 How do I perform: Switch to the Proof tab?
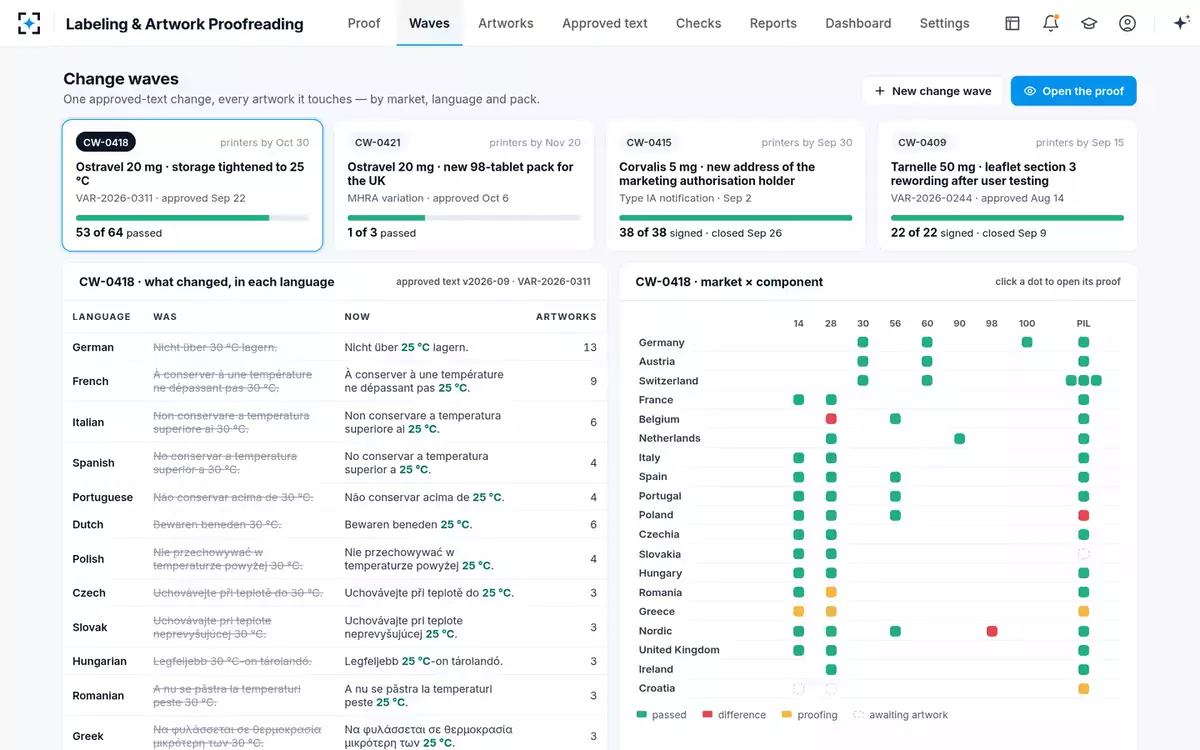[364, 23]
